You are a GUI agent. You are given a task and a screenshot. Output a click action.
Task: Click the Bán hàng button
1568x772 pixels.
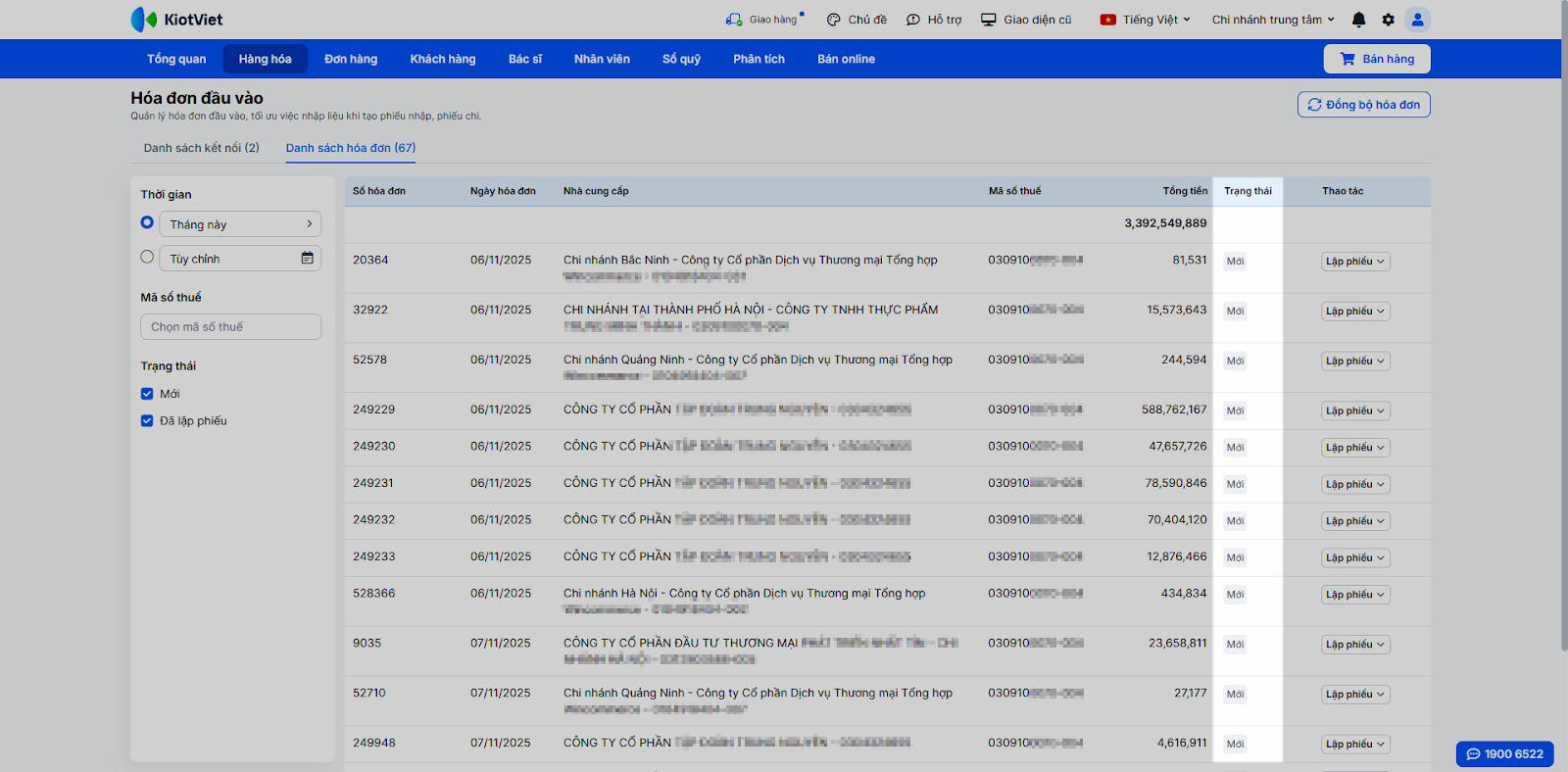click(x=1377, y=59)
